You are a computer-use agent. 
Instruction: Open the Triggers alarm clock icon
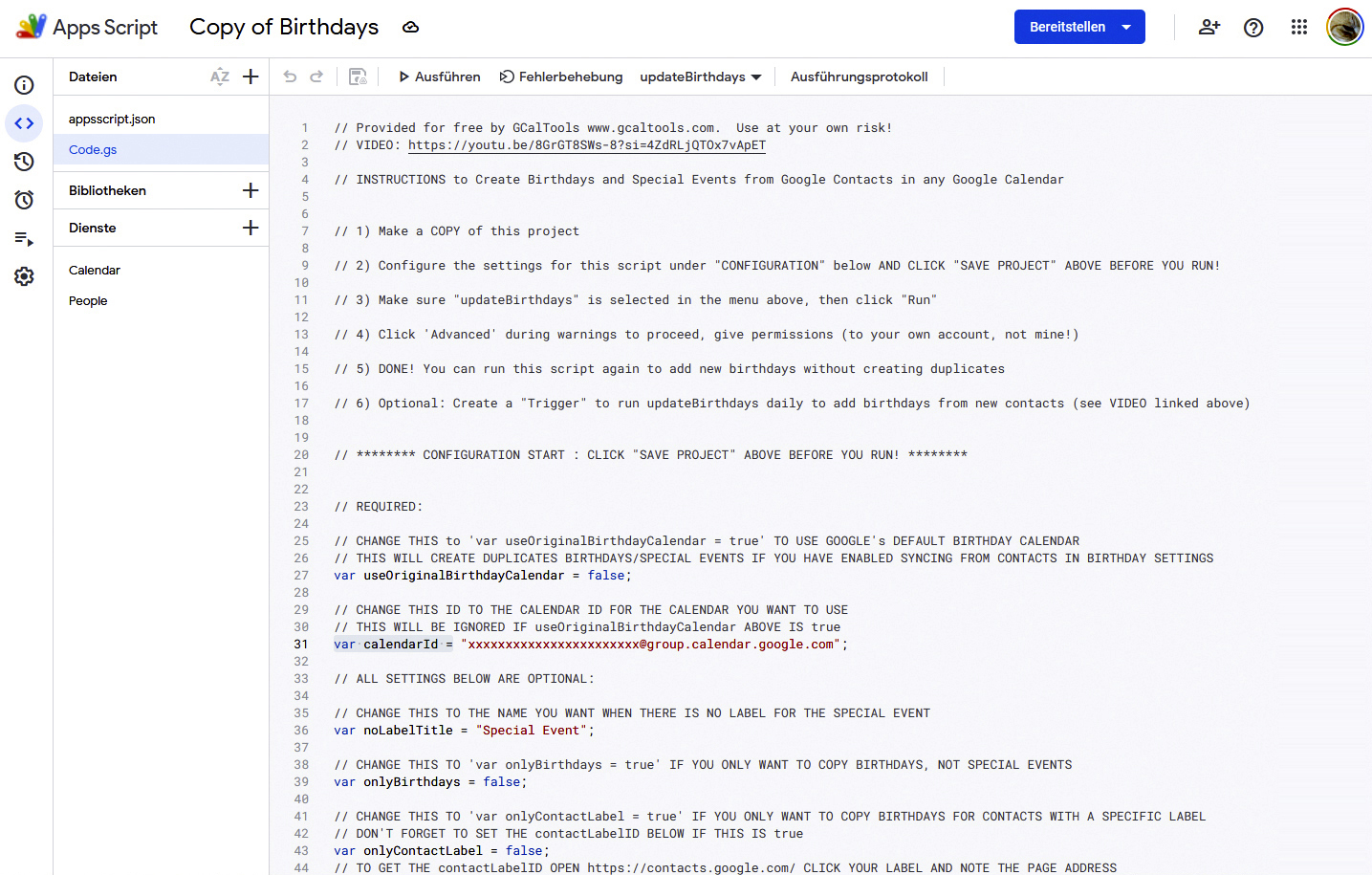coord(24,200)
